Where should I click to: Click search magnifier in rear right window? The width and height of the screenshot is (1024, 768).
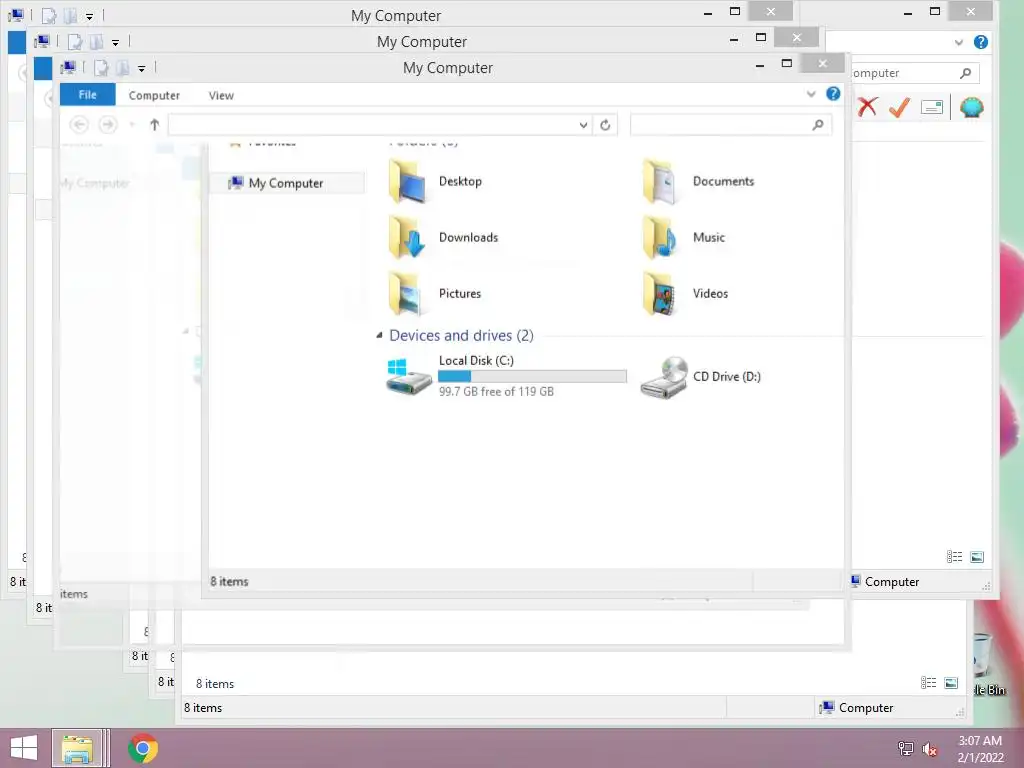pos(966,73)
